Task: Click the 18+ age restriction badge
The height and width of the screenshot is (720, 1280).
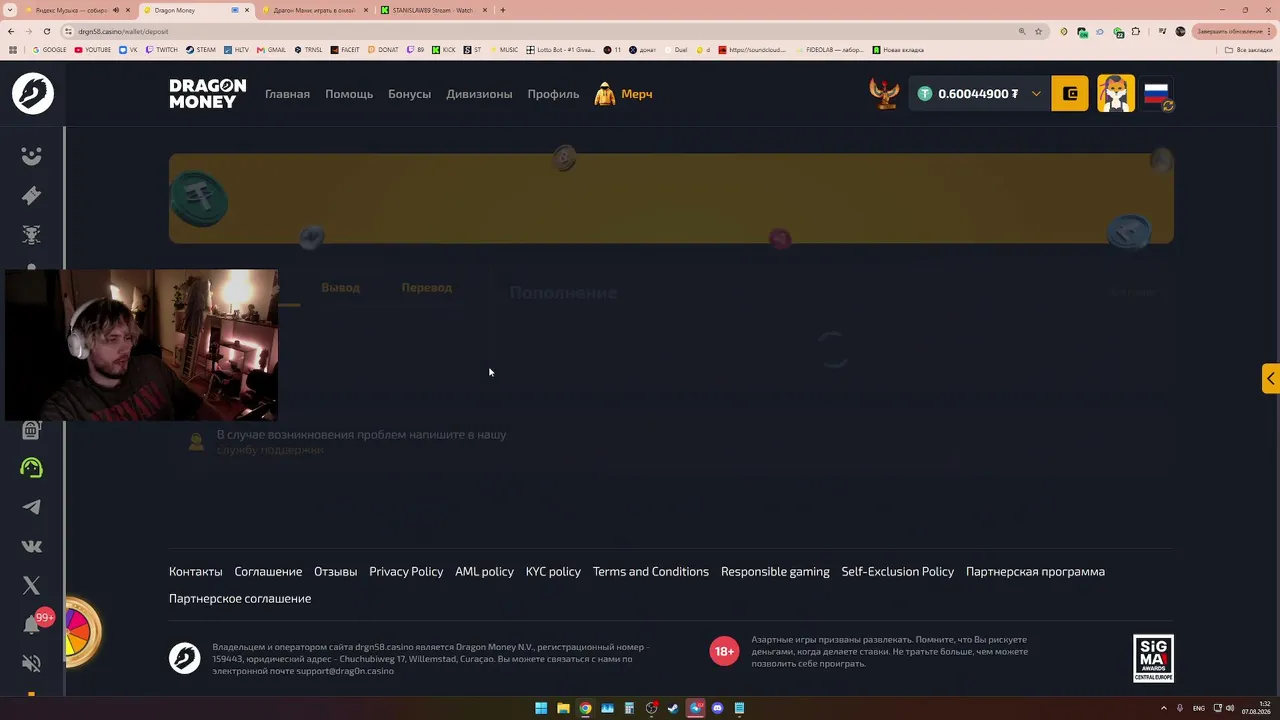Action: 724,651
